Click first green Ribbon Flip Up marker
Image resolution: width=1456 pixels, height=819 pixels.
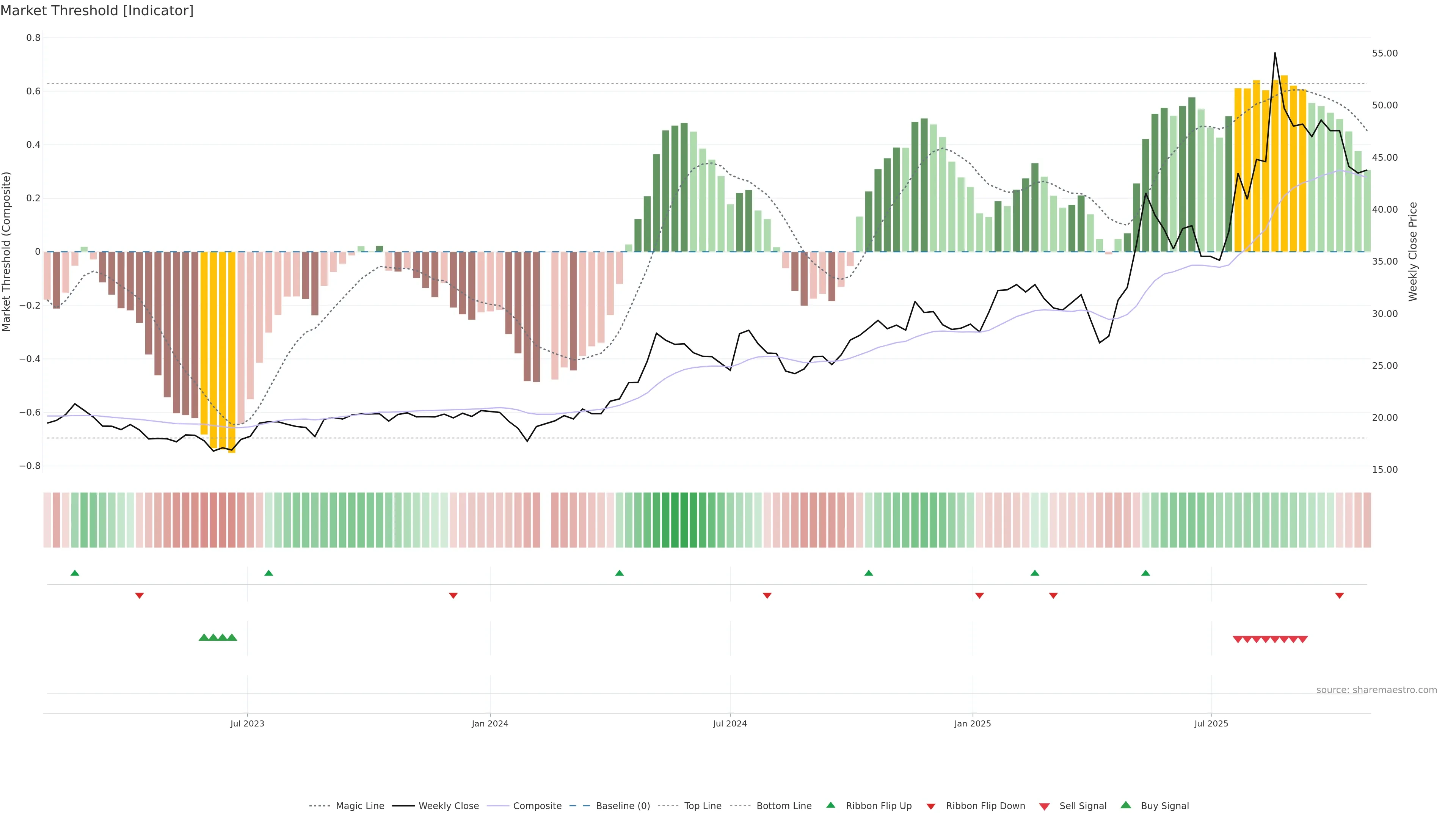tap(75, 573)
